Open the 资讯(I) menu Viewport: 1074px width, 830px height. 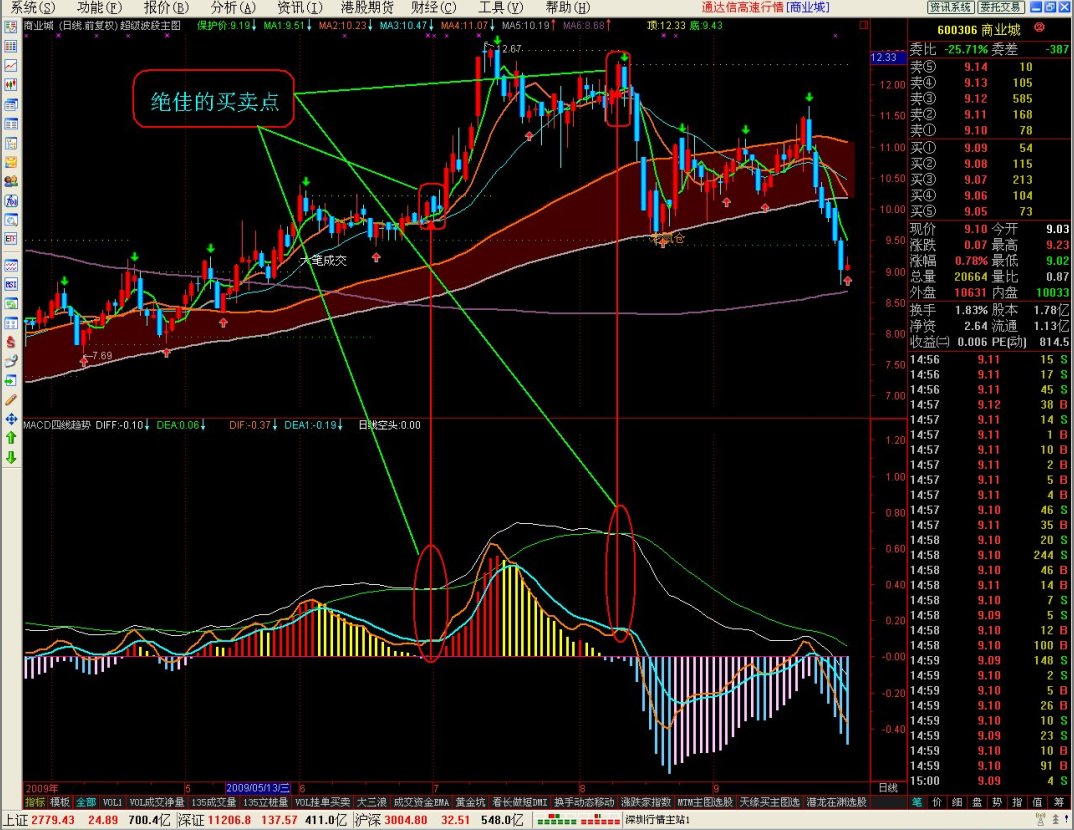pyautogui.click(x=300, y=8)
